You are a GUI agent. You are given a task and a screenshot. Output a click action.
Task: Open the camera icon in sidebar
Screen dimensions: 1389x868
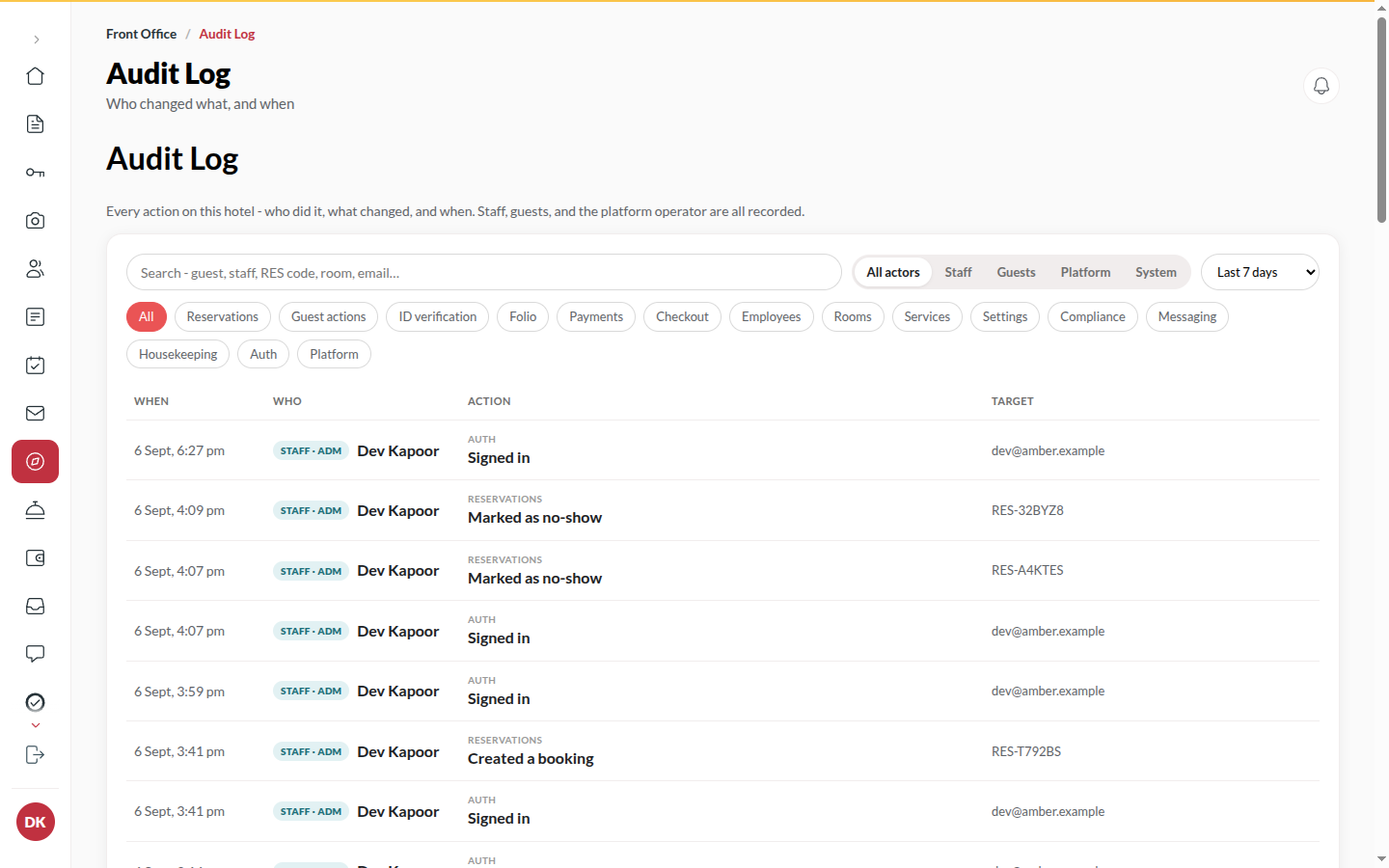point(36,221)
